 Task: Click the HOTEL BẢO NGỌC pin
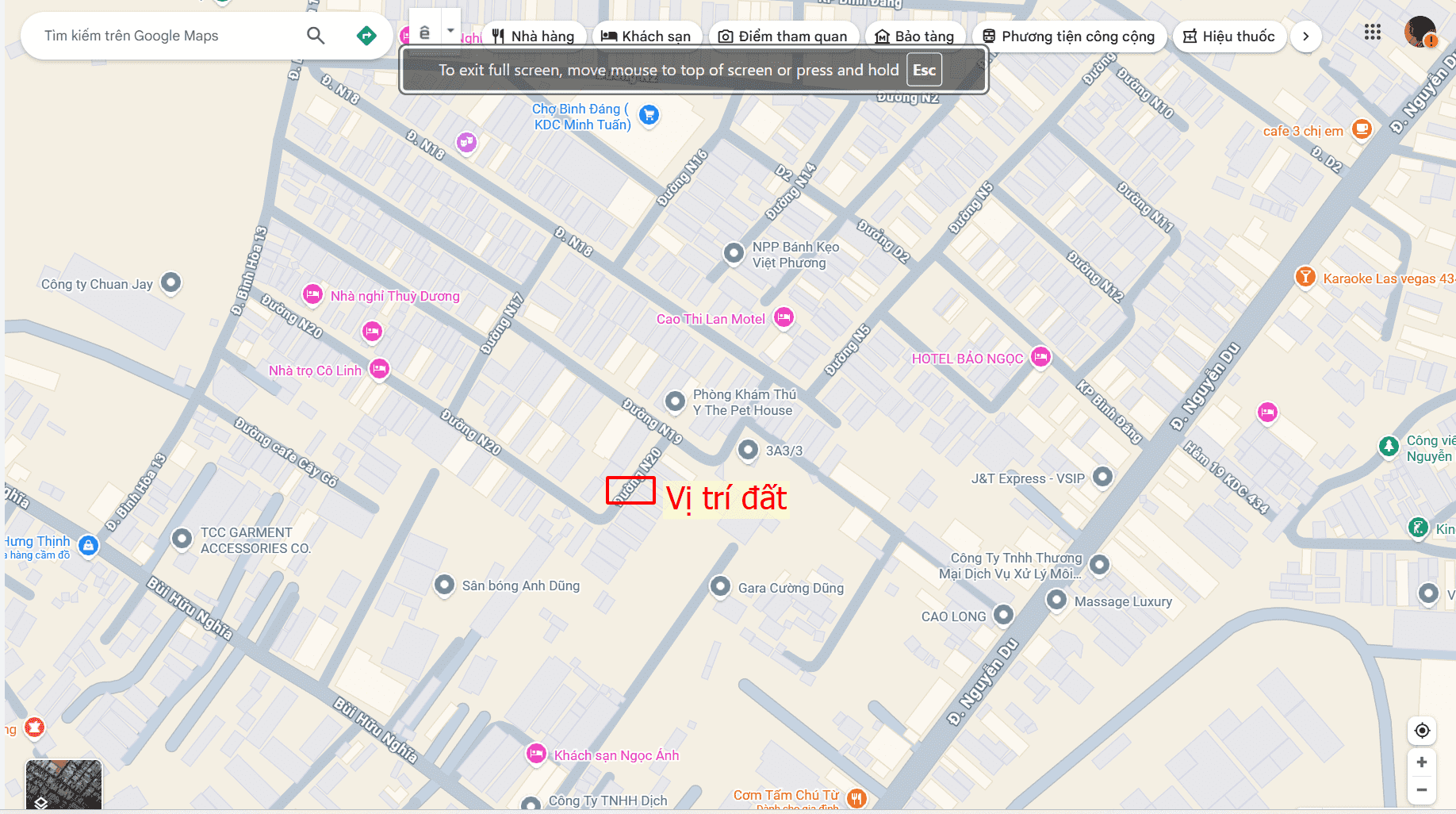point(1040,358)
